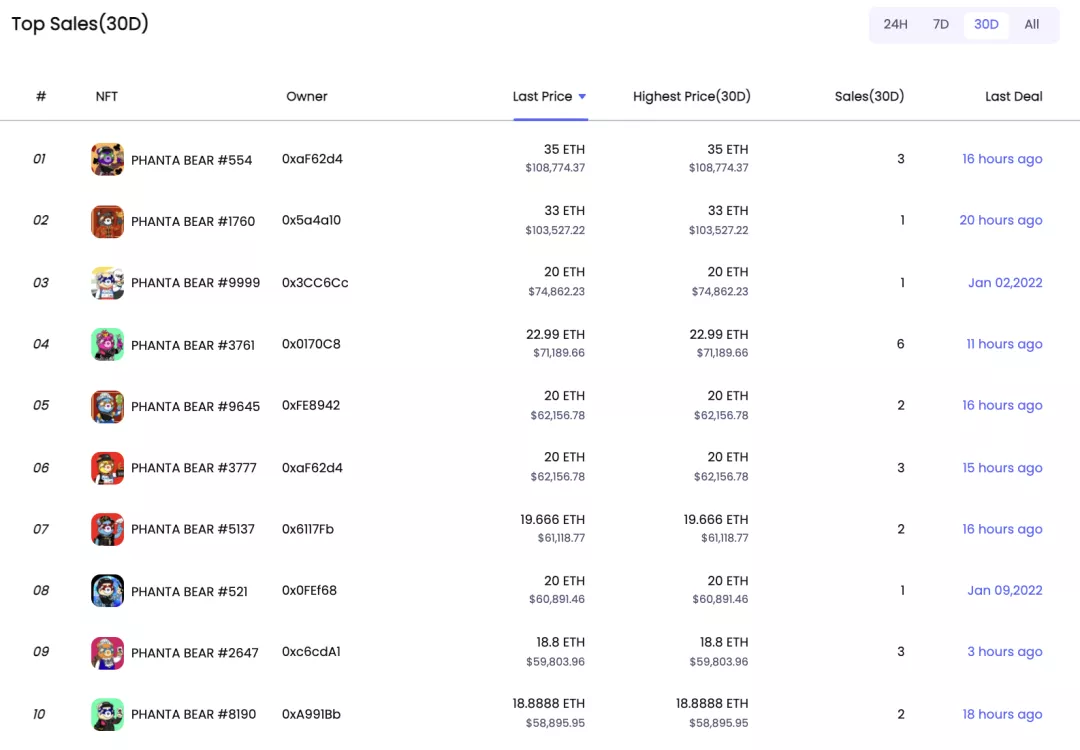1080x750 pixels.
Task: Open the 11 hours ago deal link
Action: [x=1004, y=344]
